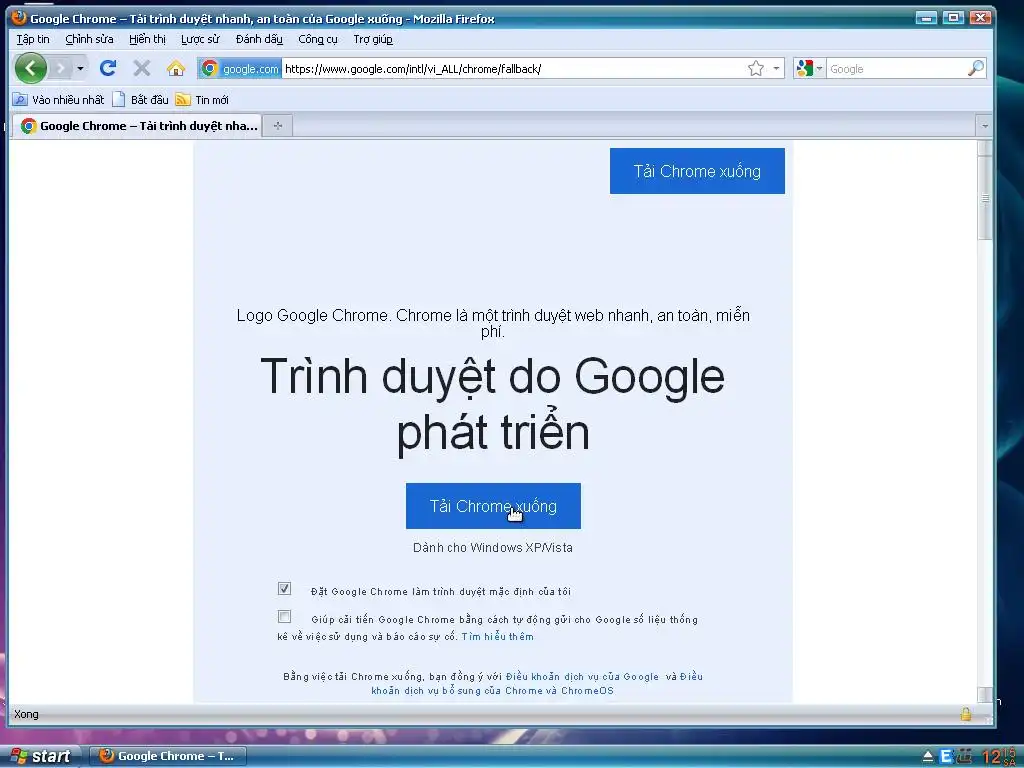The height and width of the screenshot is (768, 1024).
Task: Enable sending usage statistics checkbox
Action: click(x=284, y=616)
